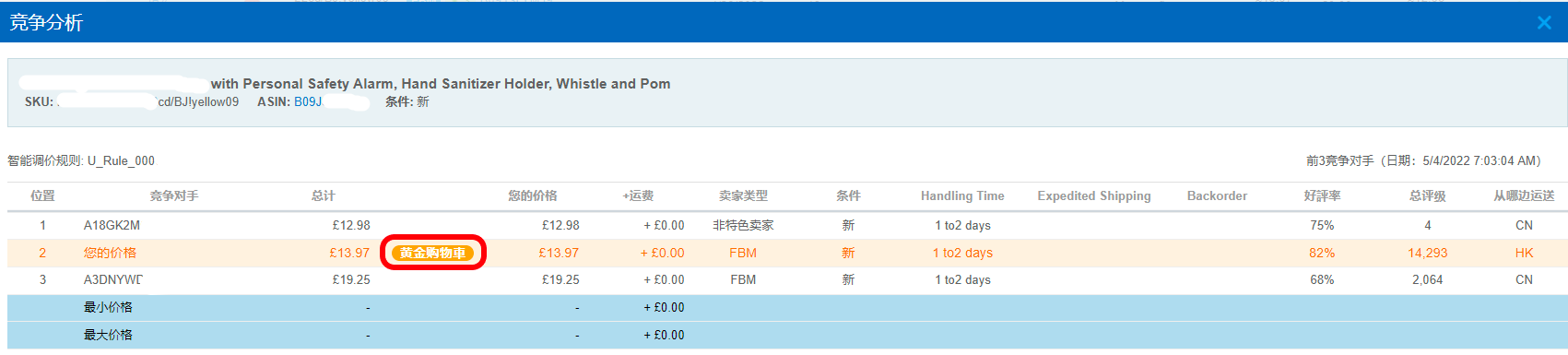
Task: Click the 您的价格 row label
Action: (110, 253)
